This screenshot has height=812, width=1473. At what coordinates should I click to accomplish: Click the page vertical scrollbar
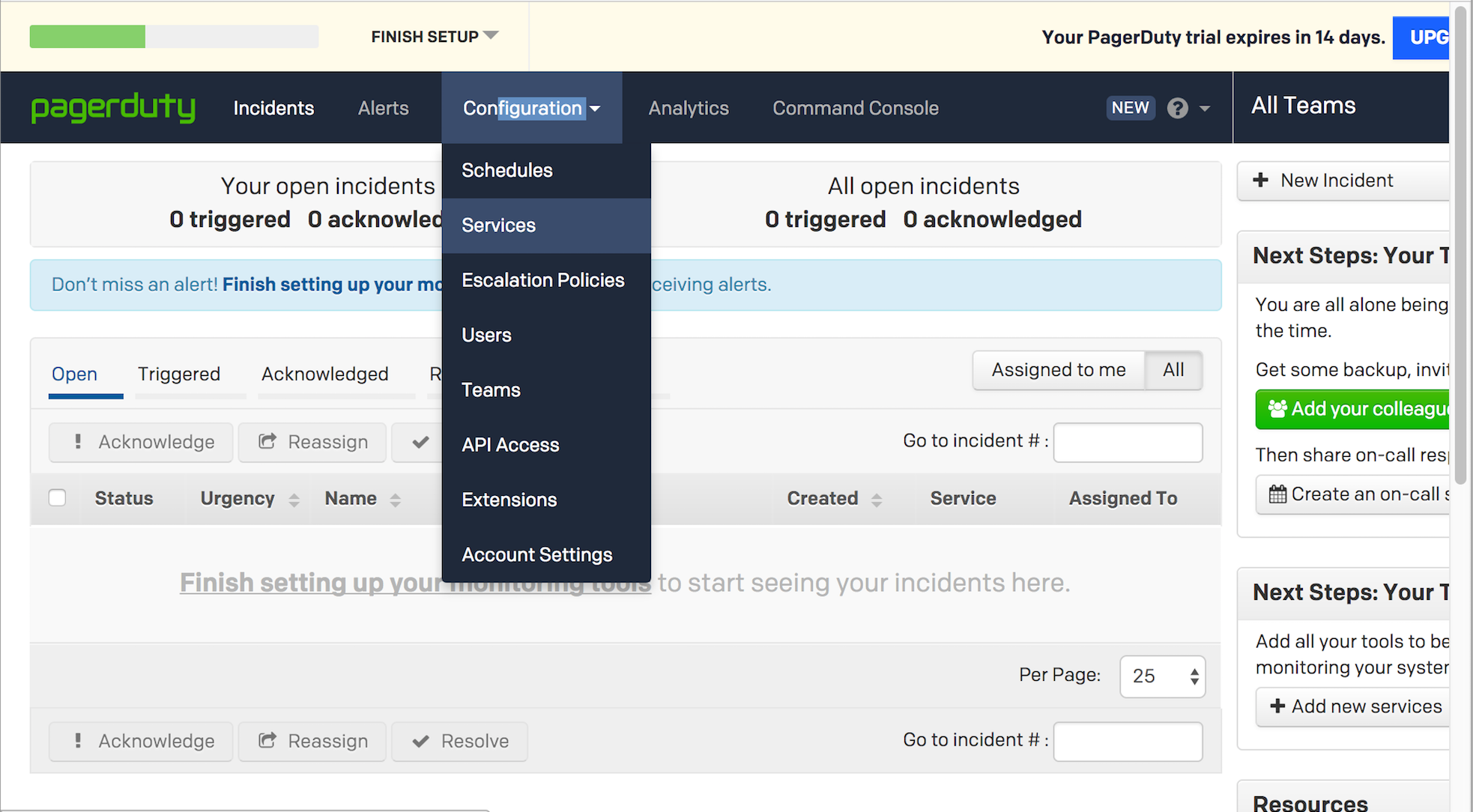pyautogui.click(x=1460, y=247)
